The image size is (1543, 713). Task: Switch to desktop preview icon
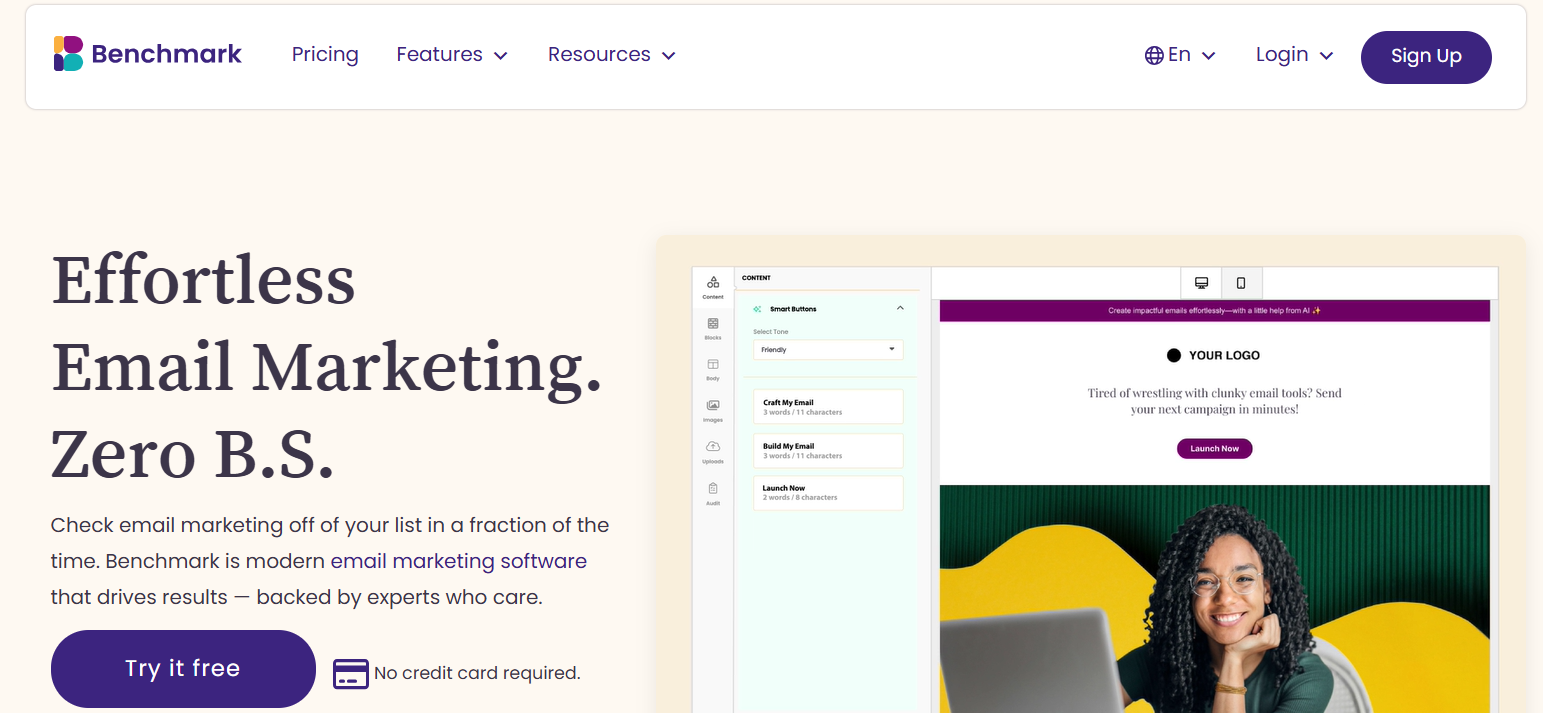point(1201,283)
